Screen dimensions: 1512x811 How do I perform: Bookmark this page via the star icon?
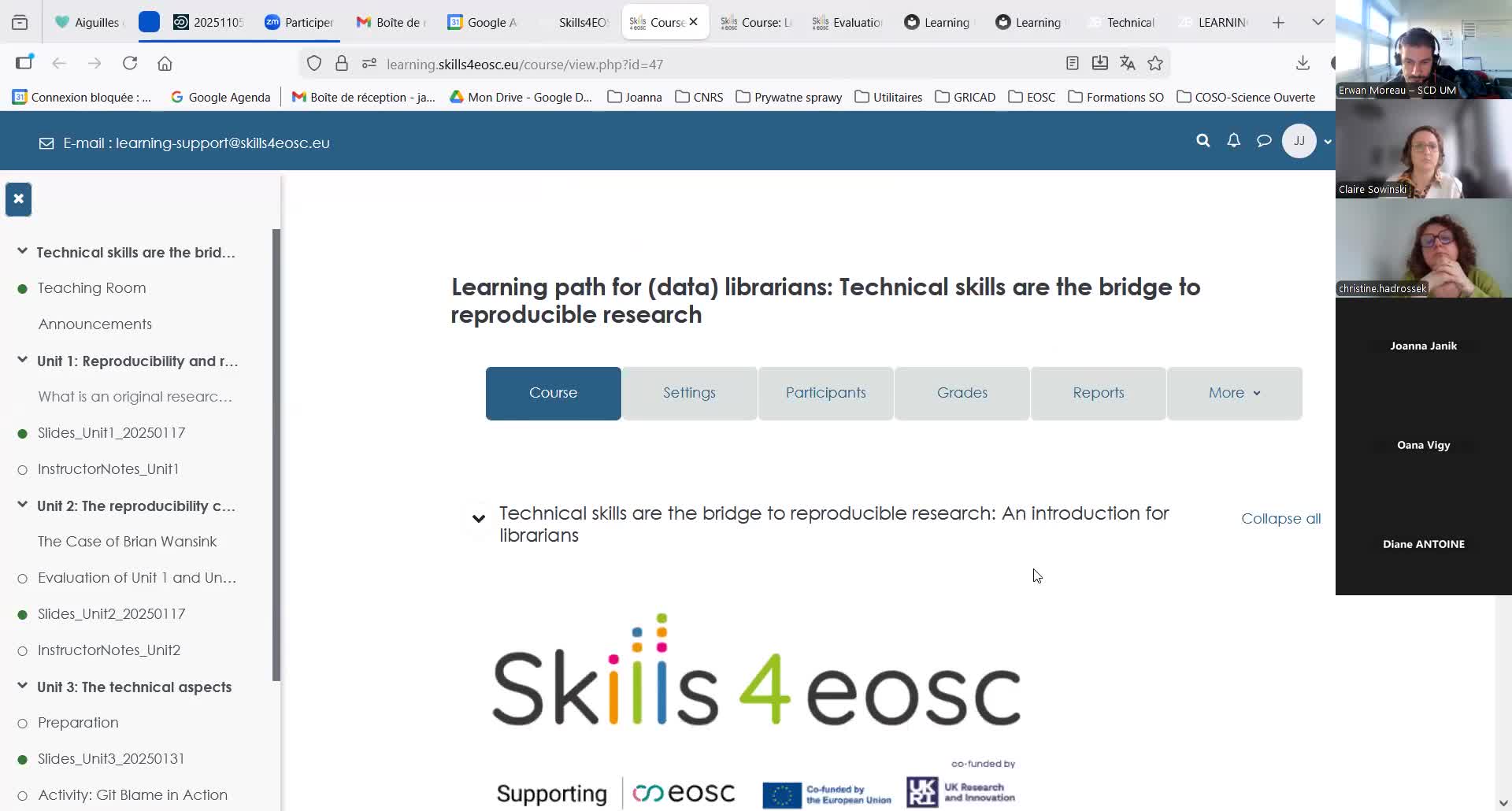(x=1156, y=63)
